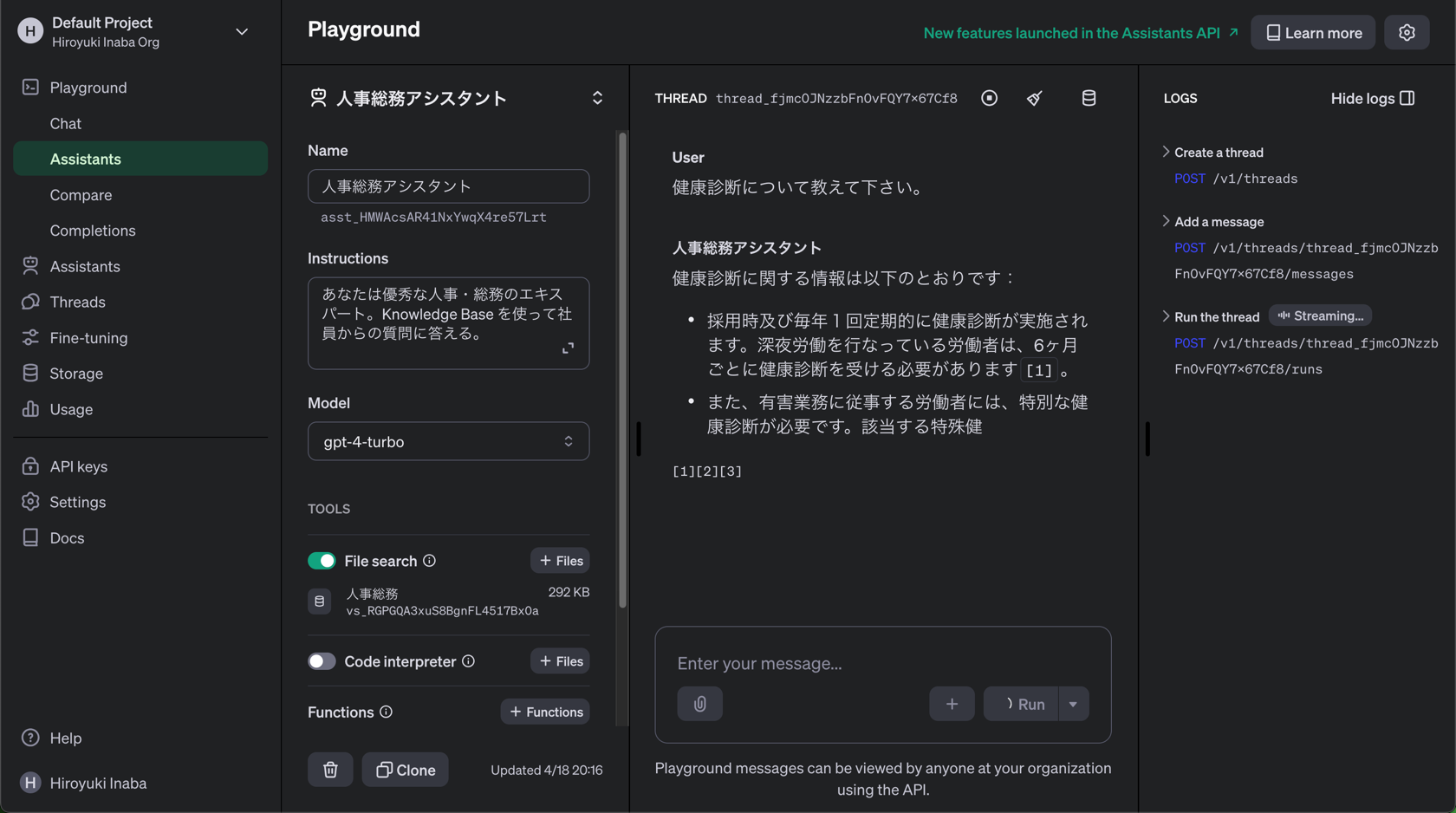This screenshot has width=1456, height=813.
Task: Open the thread storage database icon
Action: [1089, 98]
